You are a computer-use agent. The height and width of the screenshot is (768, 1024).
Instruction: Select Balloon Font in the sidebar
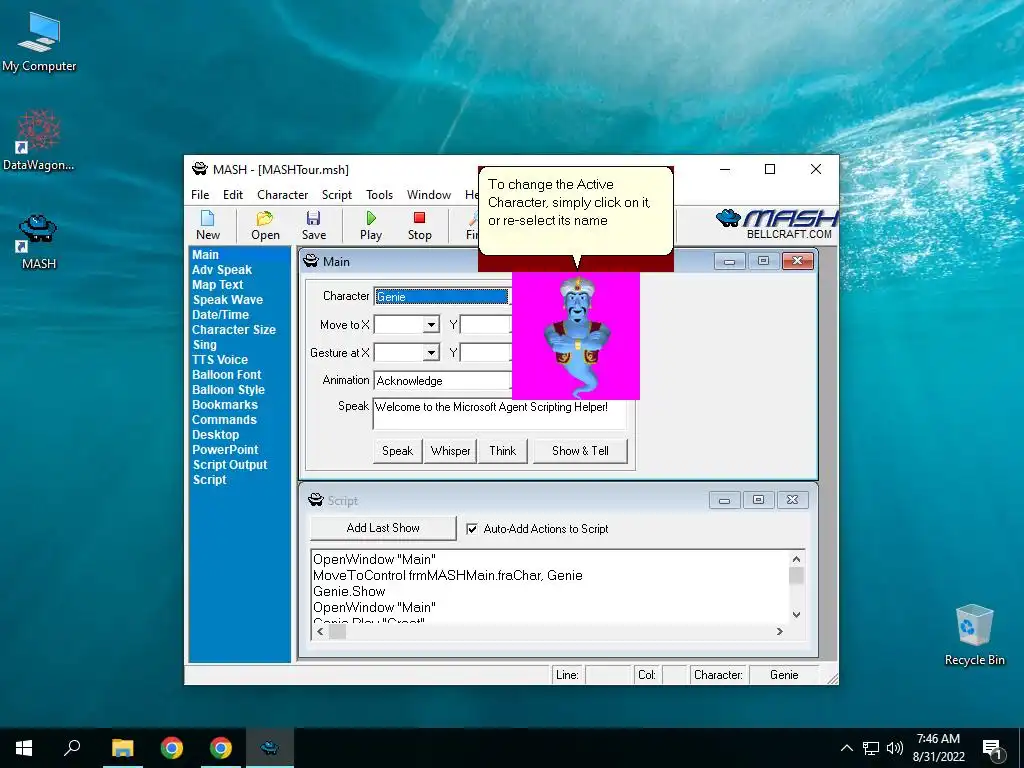point(227,375)
